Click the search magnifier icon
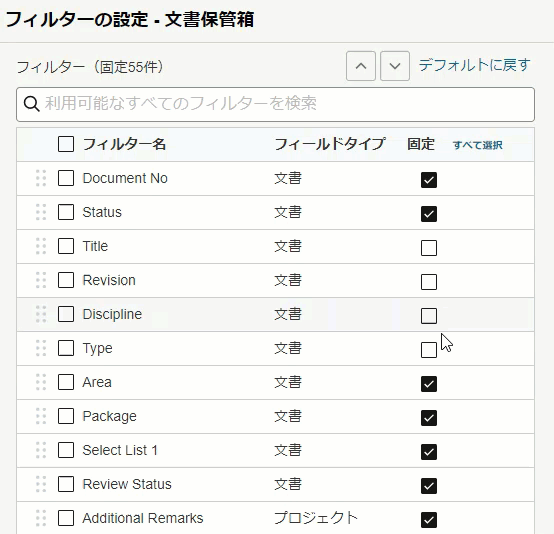This screenshot has height=534, width=554. pos(31,104)
